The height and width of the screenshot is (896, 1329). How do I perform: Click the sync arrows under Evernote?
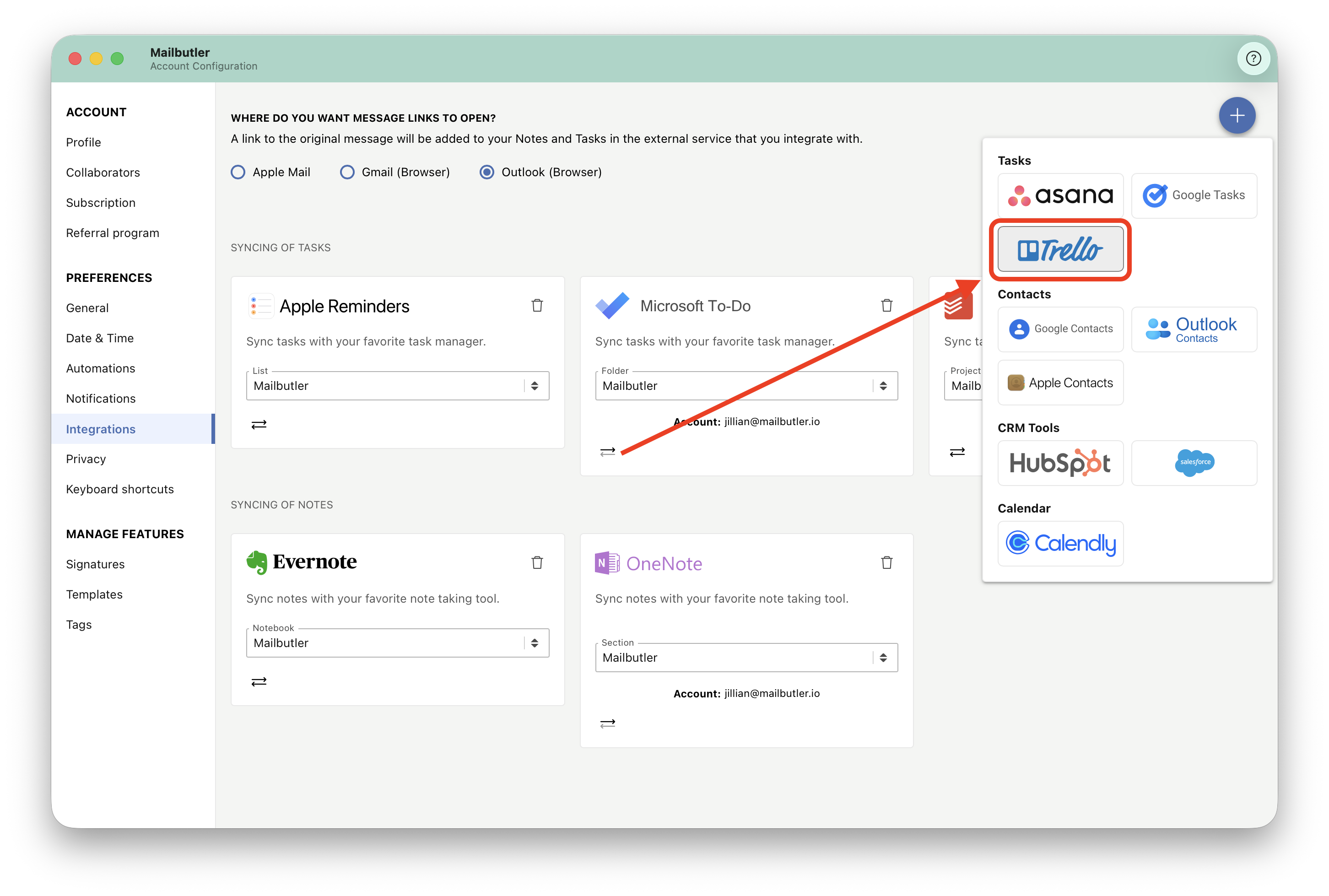pyautogui.click(x=259, y=681)
